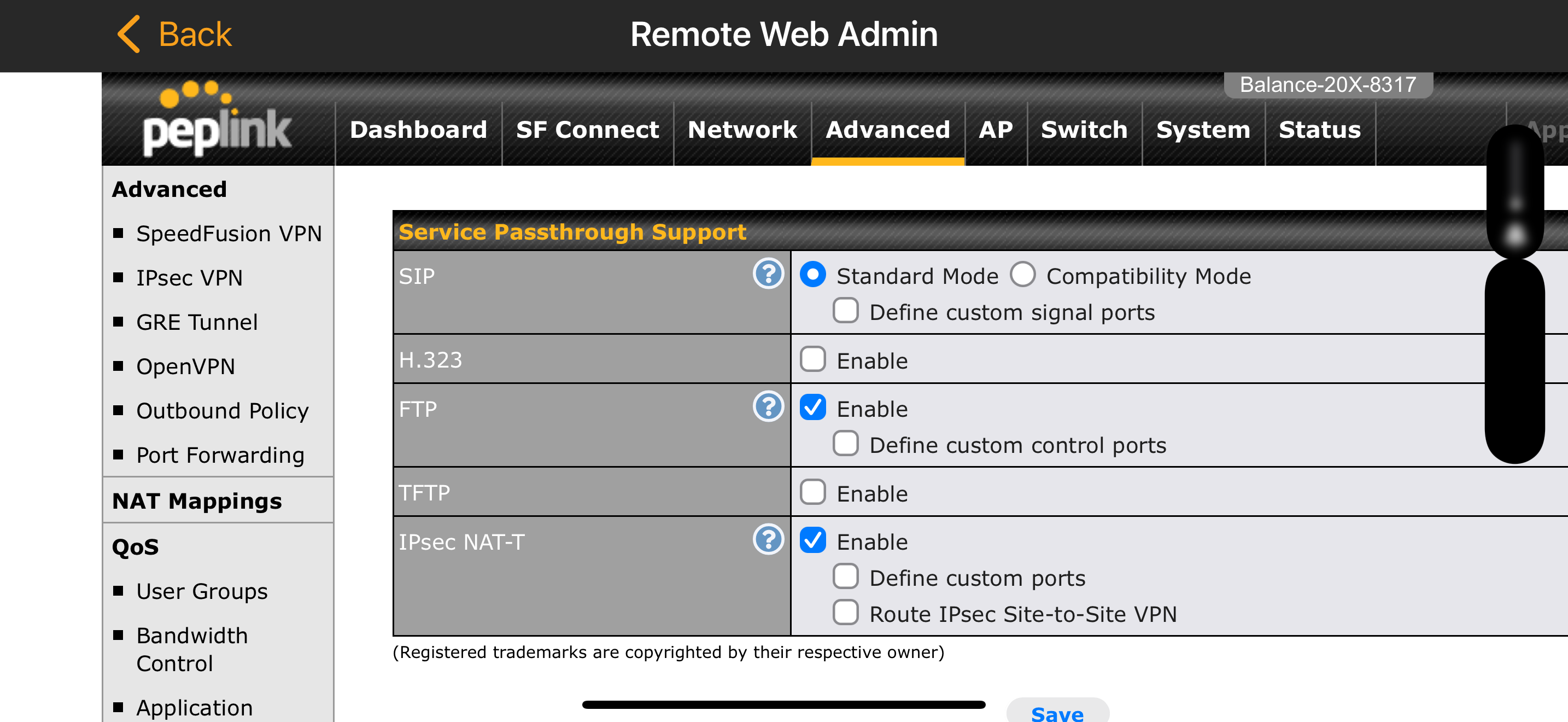Click the Advanced sidebar heading
This screenshot has height=722, width=1568.
(169, 189)
